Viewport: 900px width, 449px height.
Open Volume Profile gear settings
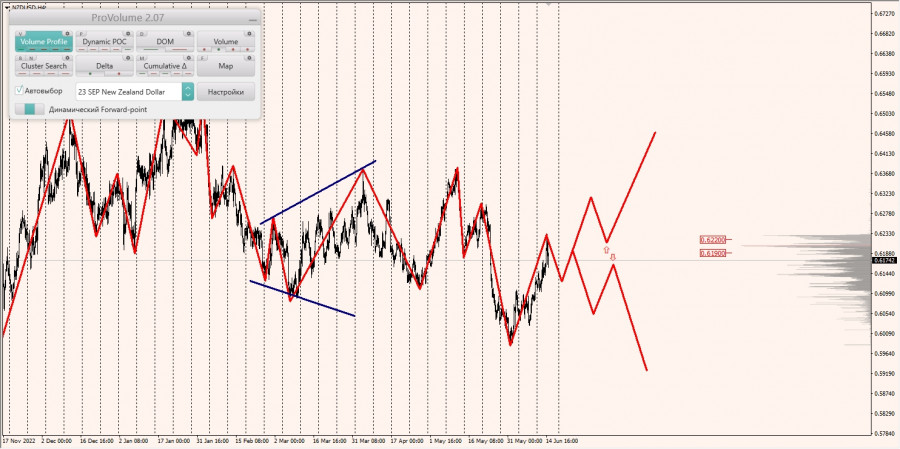(x=67, y=34)
